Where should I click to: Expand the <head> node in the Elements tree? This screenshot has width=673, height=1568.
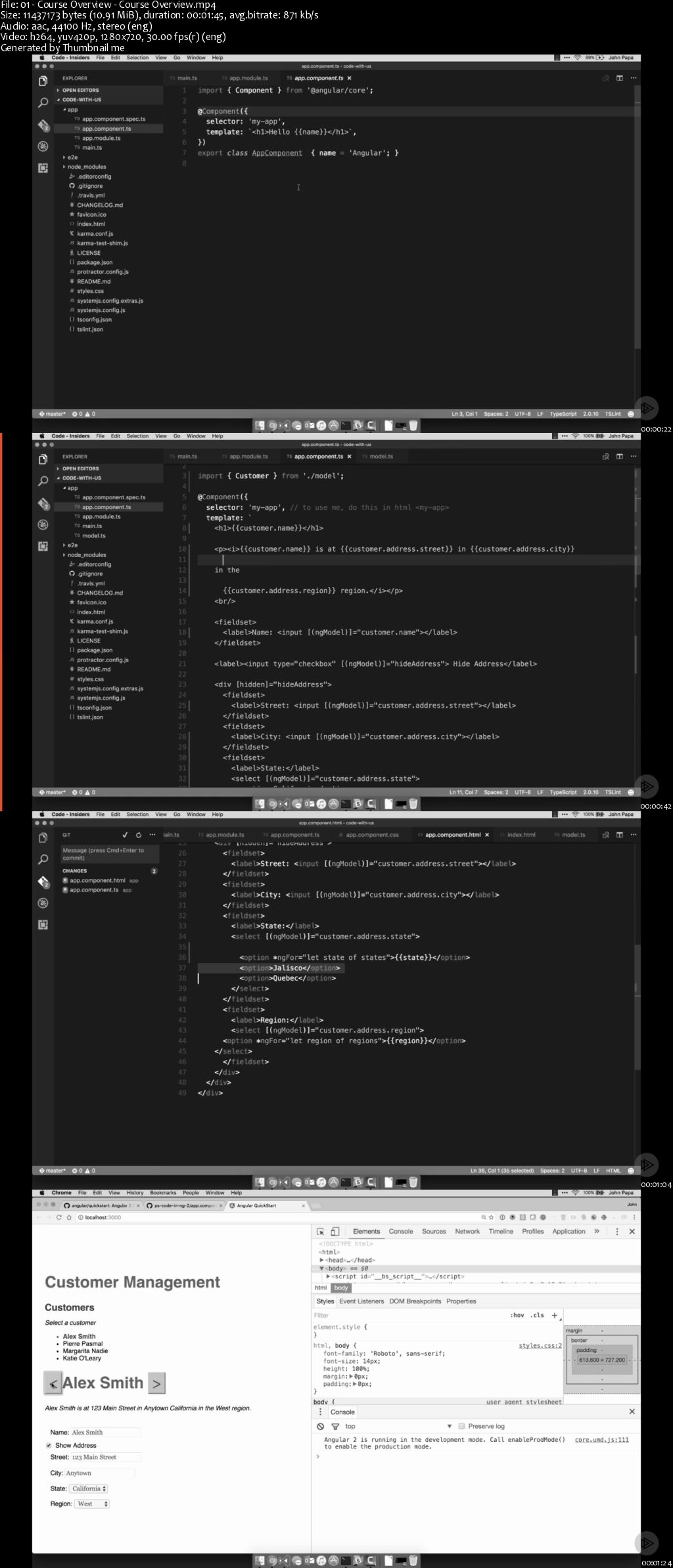(x=322, y=1260)
